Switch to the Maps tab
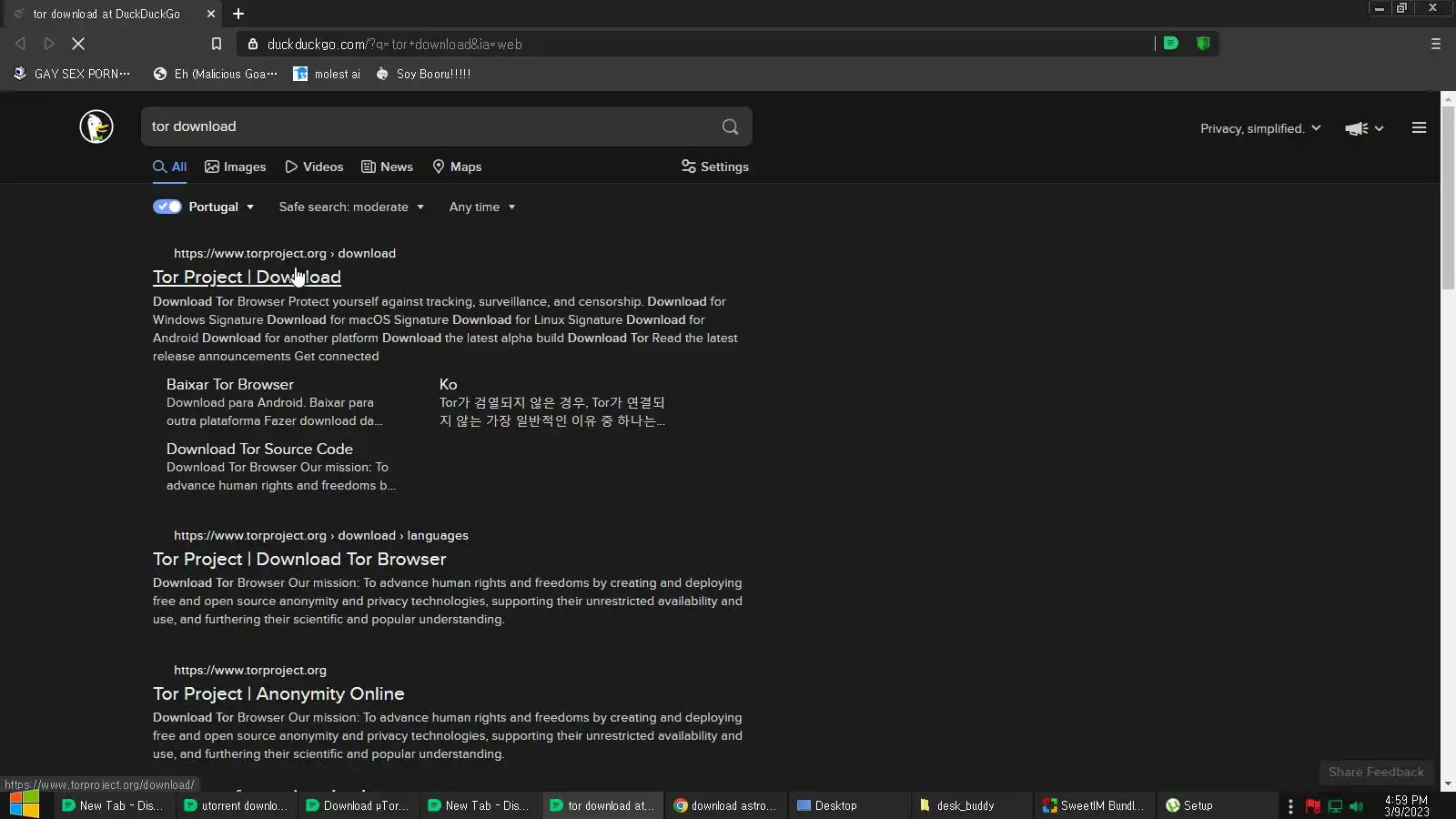Image resolution: width=1456 pixels, height=819 pixels. click(x=457, y=167)
